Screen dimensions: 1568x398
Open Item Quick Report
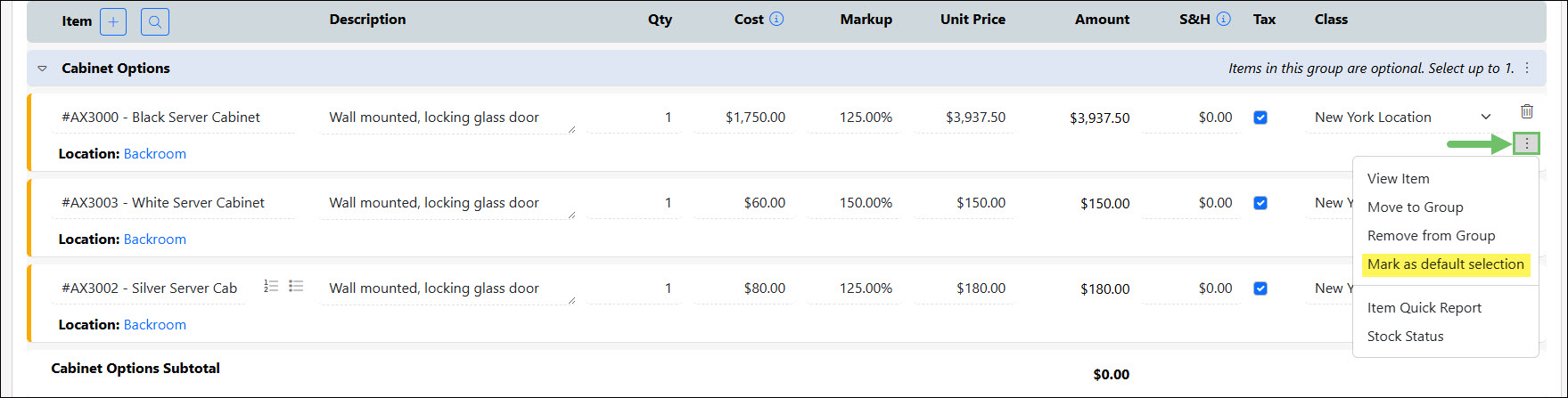(1424, 308)
